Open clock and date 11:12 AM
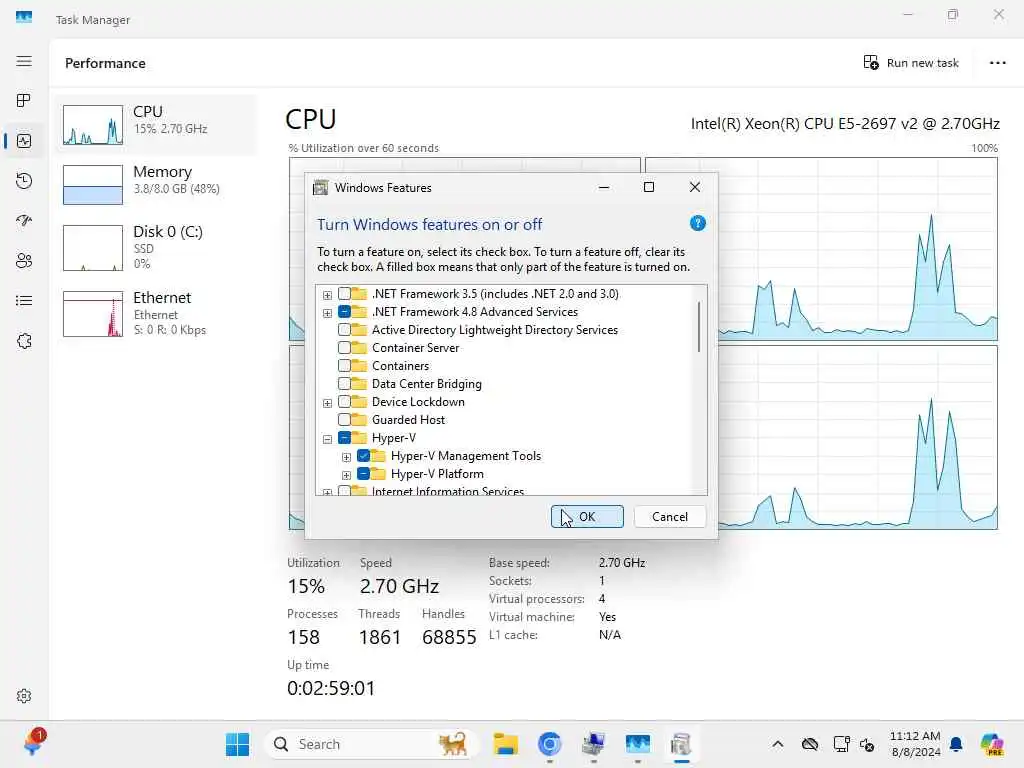 coord(916,744)
